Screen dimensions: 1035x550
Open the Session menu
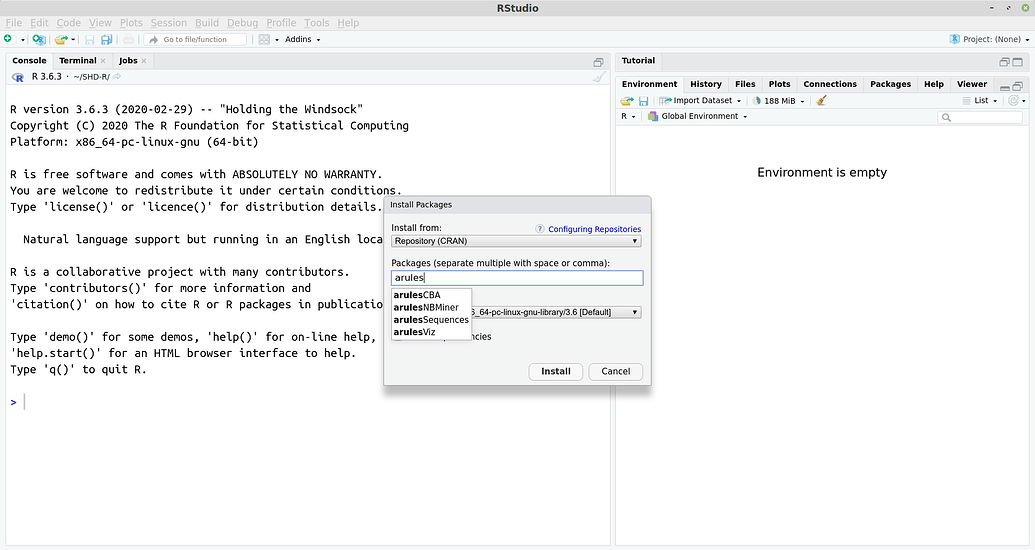pyautogui.click(x=168, y=22)
